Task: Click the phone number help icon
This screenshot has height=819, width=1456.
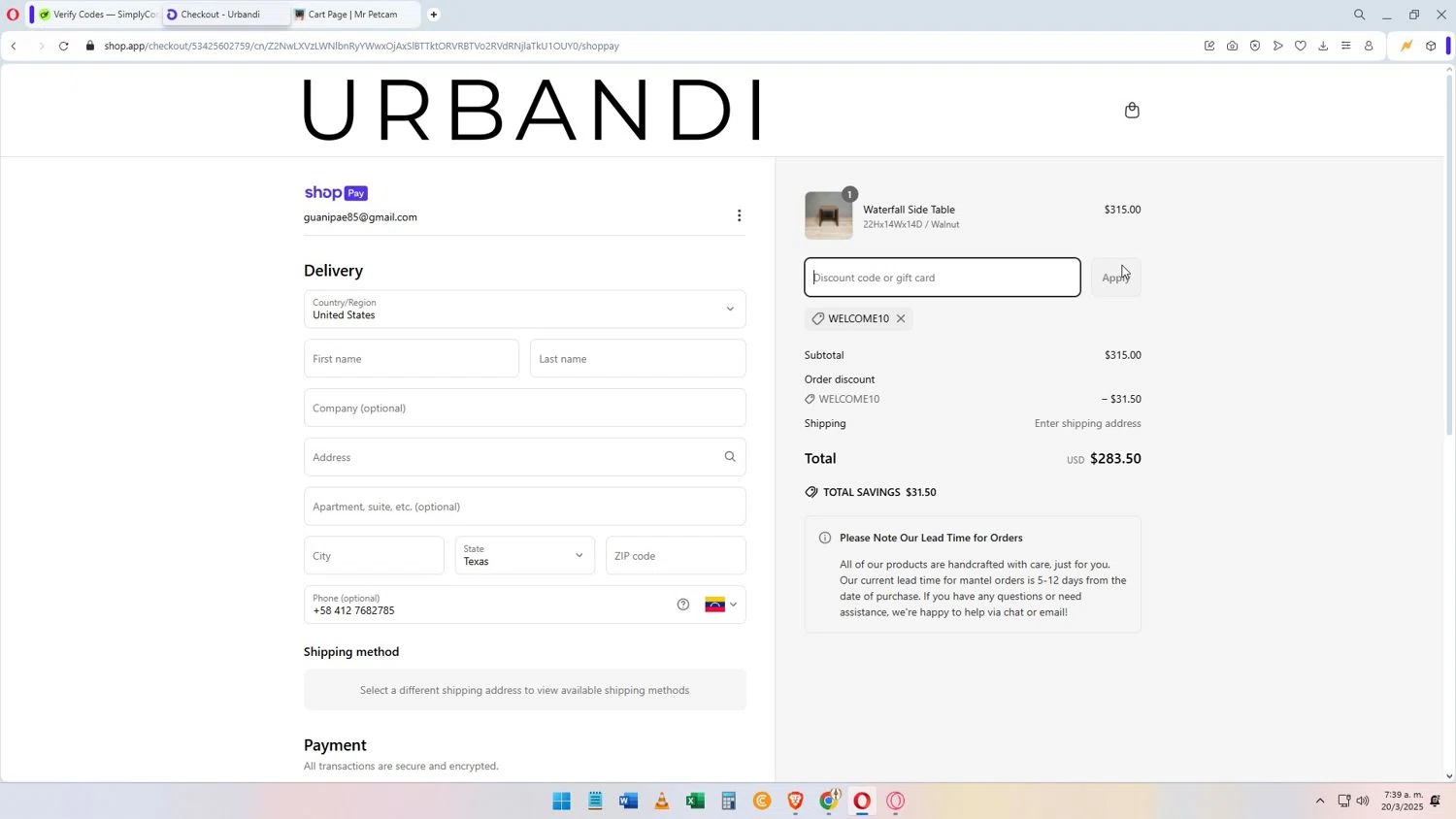Action: (x=683, y=605)
